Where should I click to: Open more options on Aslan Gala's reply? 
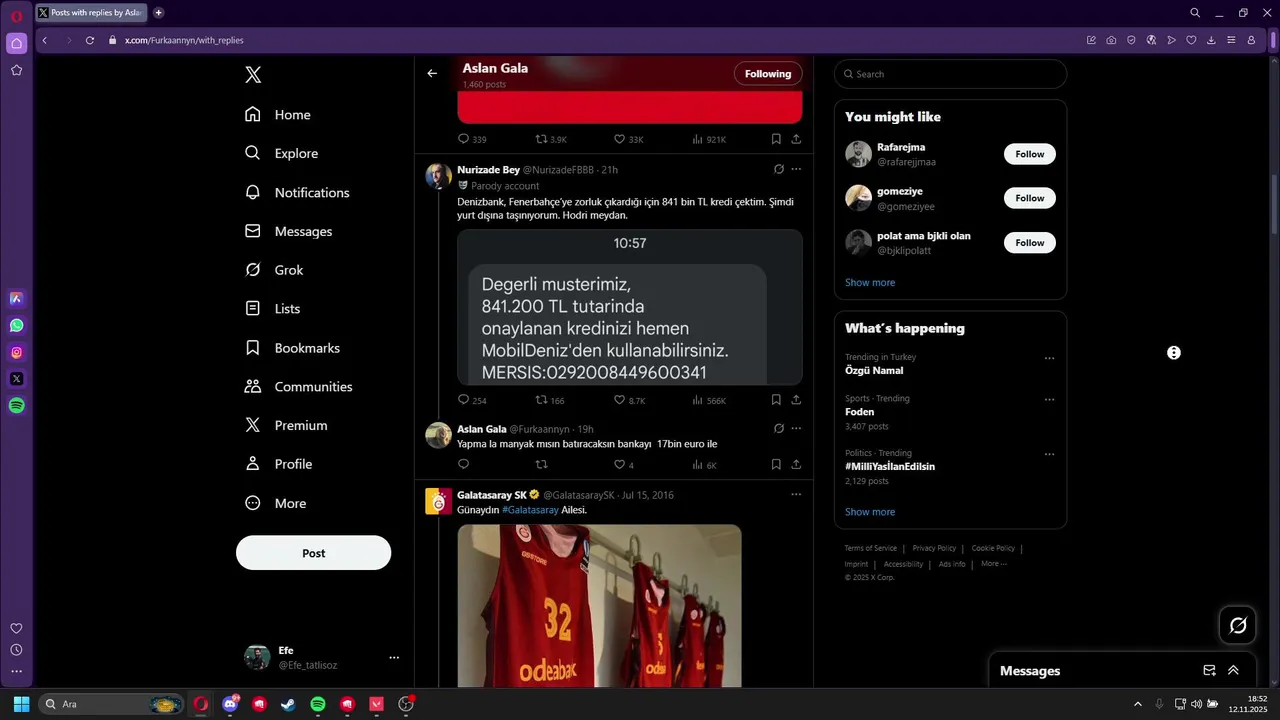796,428
